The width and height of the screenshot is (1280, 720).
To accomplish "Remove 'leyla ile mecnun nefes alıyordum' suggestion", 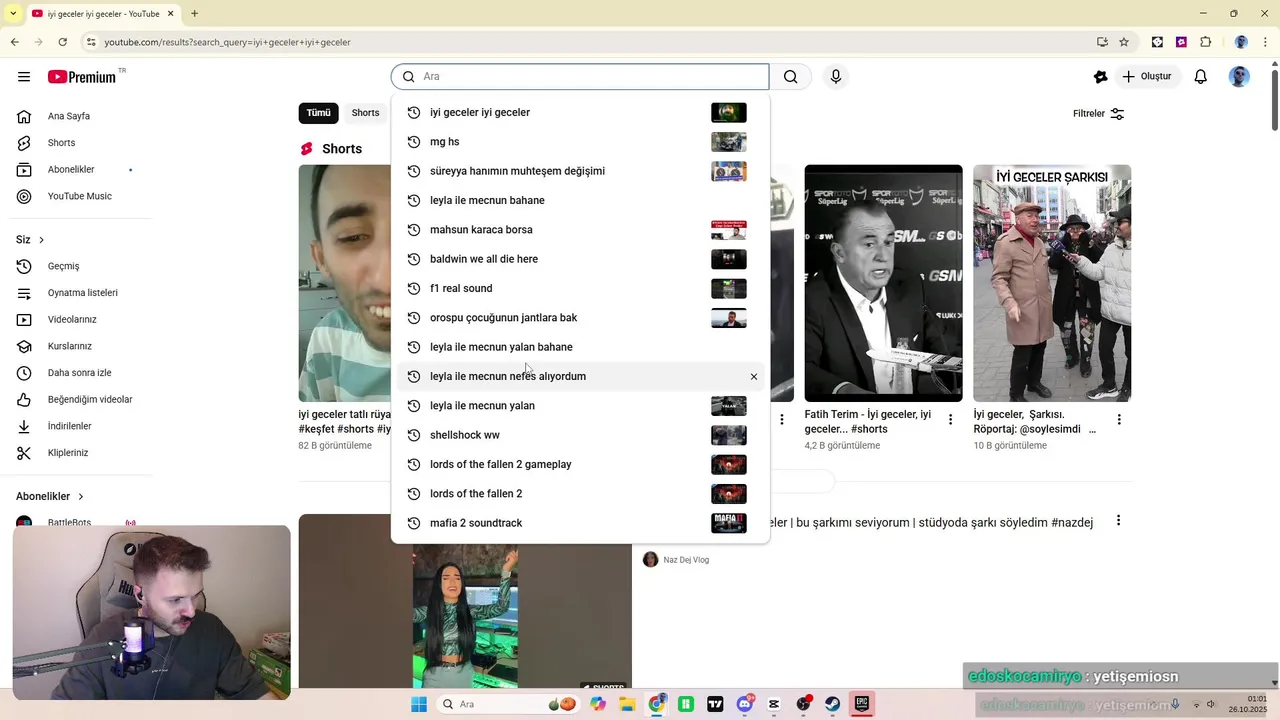I will click(x=754, y=377).
